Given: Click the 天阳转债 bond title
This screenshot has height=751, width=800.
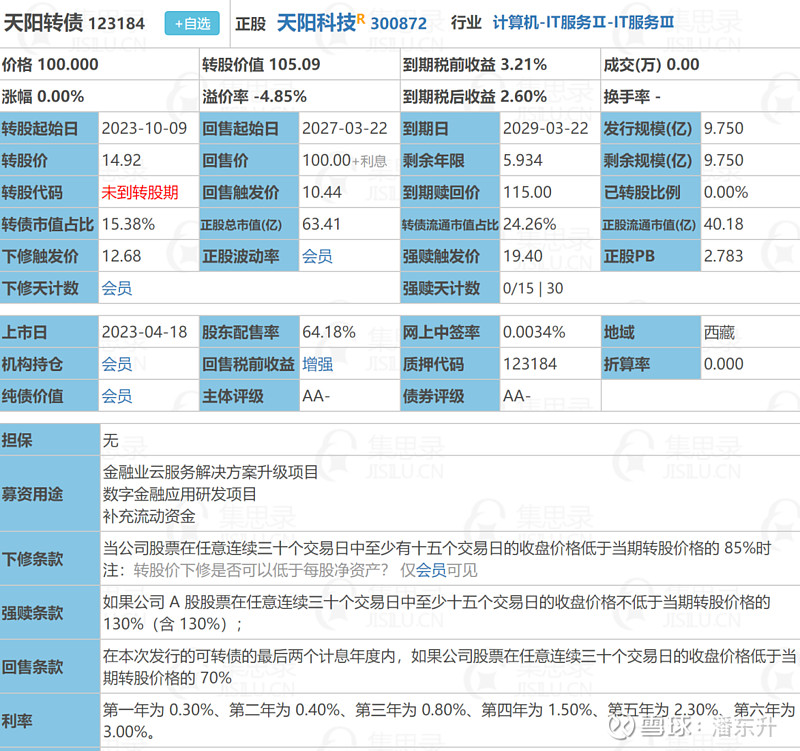Looking at the screenshot, I should point(43,22).
